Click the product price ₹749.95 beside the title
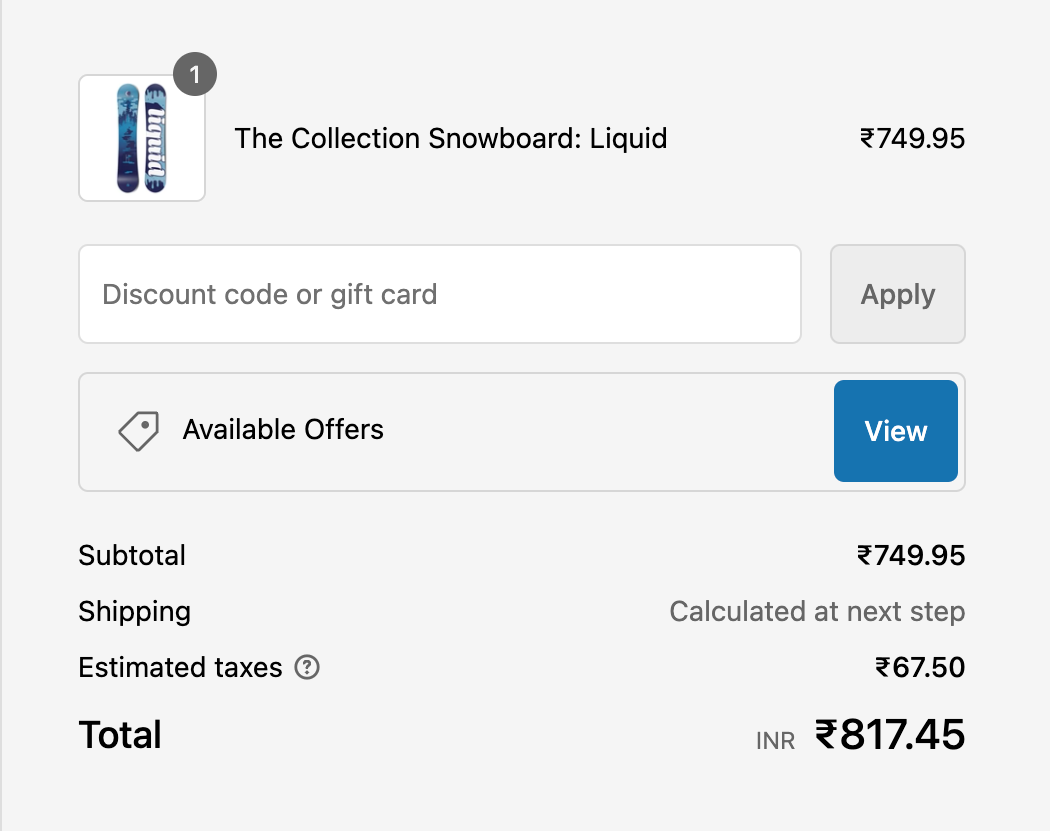This screenshot has width=1050, height=831. (x=912, y=138)
